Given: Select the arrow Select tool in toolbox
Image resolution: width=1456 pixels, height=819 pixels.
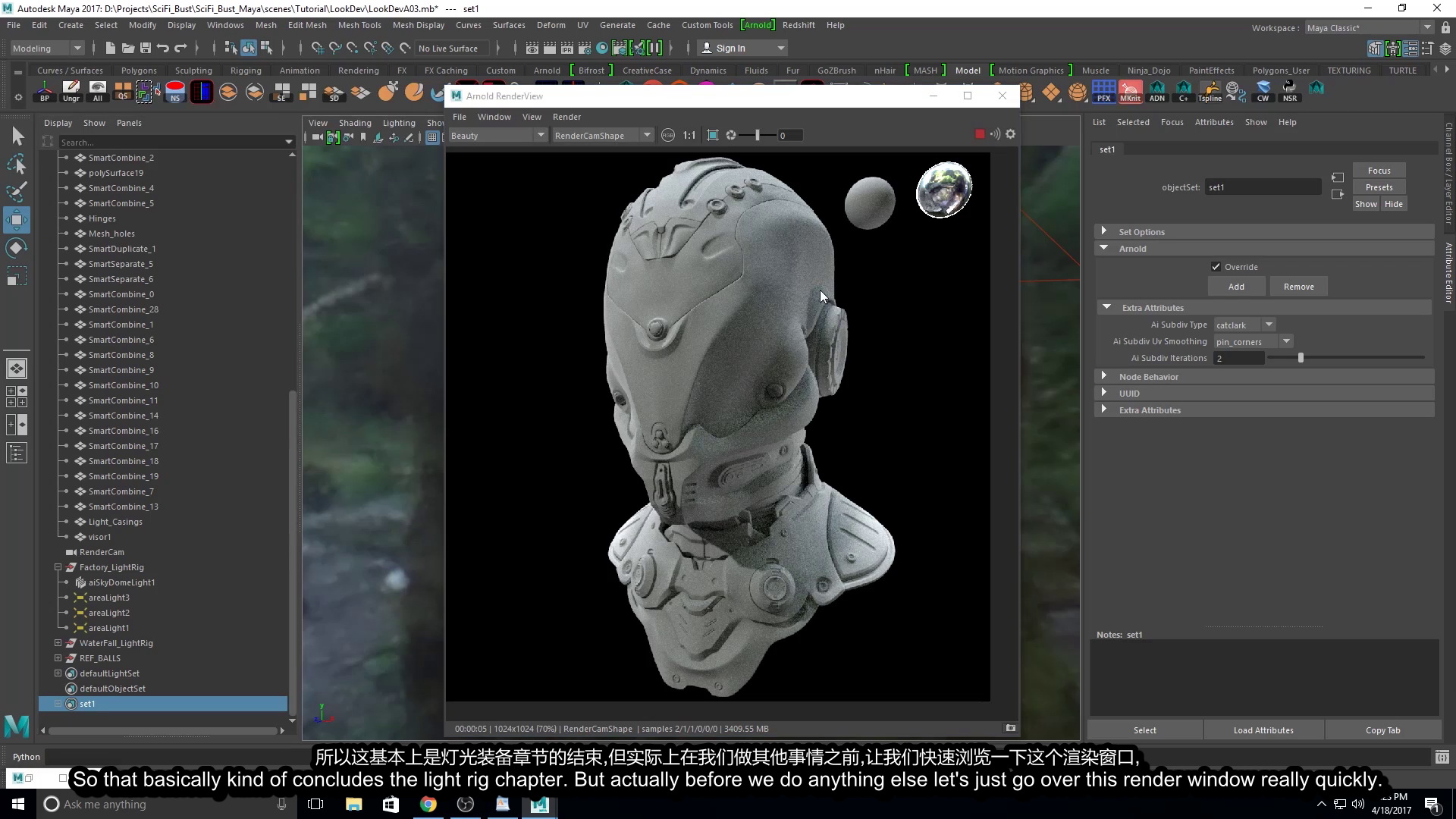Looking at the screenshot, I should click(x=17, y=136).
